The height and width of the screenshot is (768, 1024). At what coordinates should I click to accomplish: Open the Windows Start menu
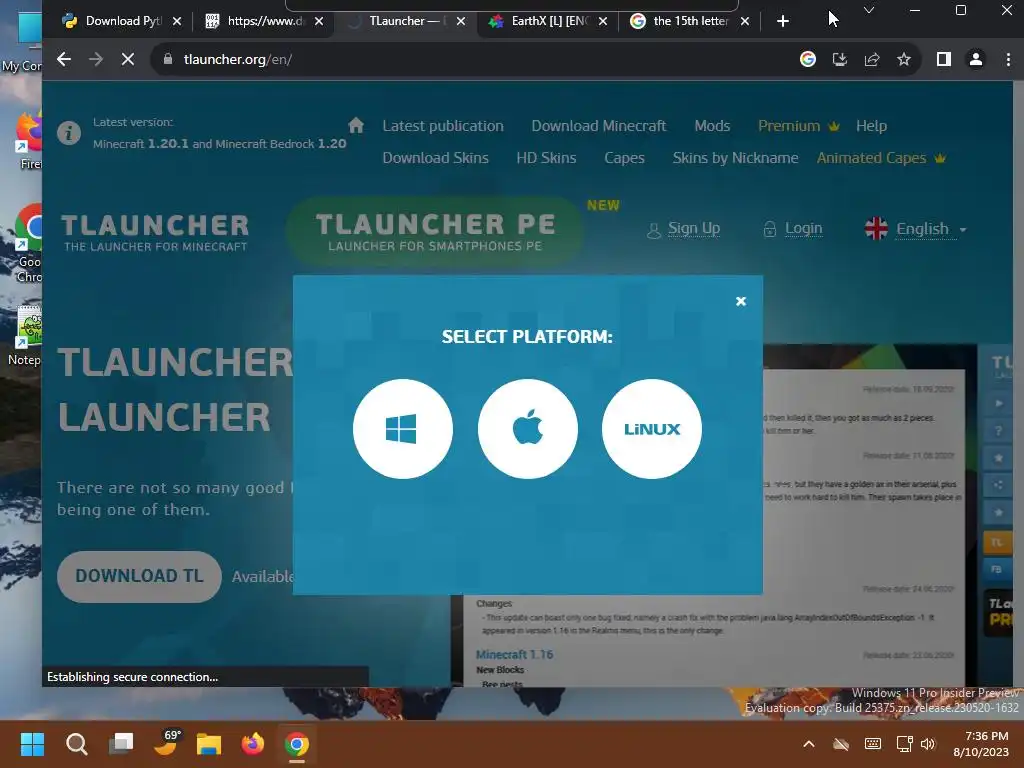click(x=32, y=744)
